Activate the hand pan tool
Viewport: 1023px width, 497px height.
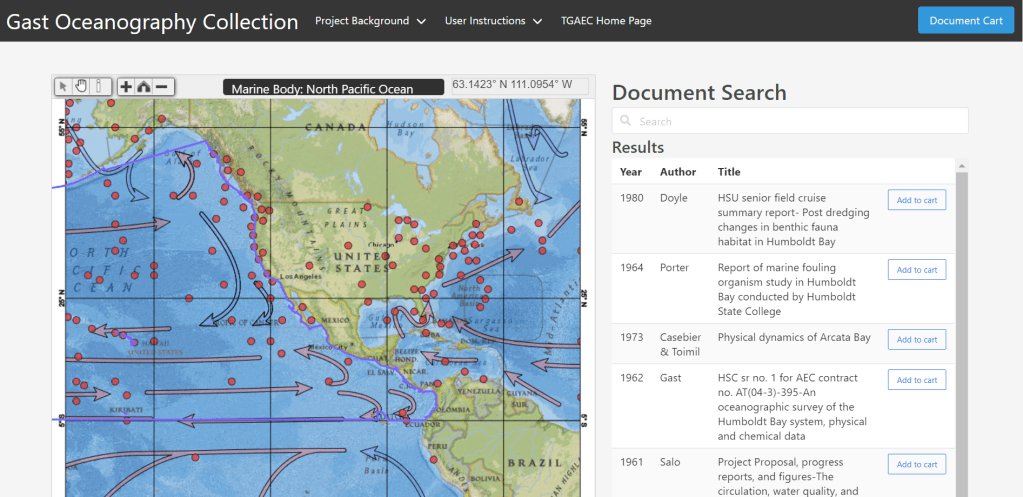point(81,86)
